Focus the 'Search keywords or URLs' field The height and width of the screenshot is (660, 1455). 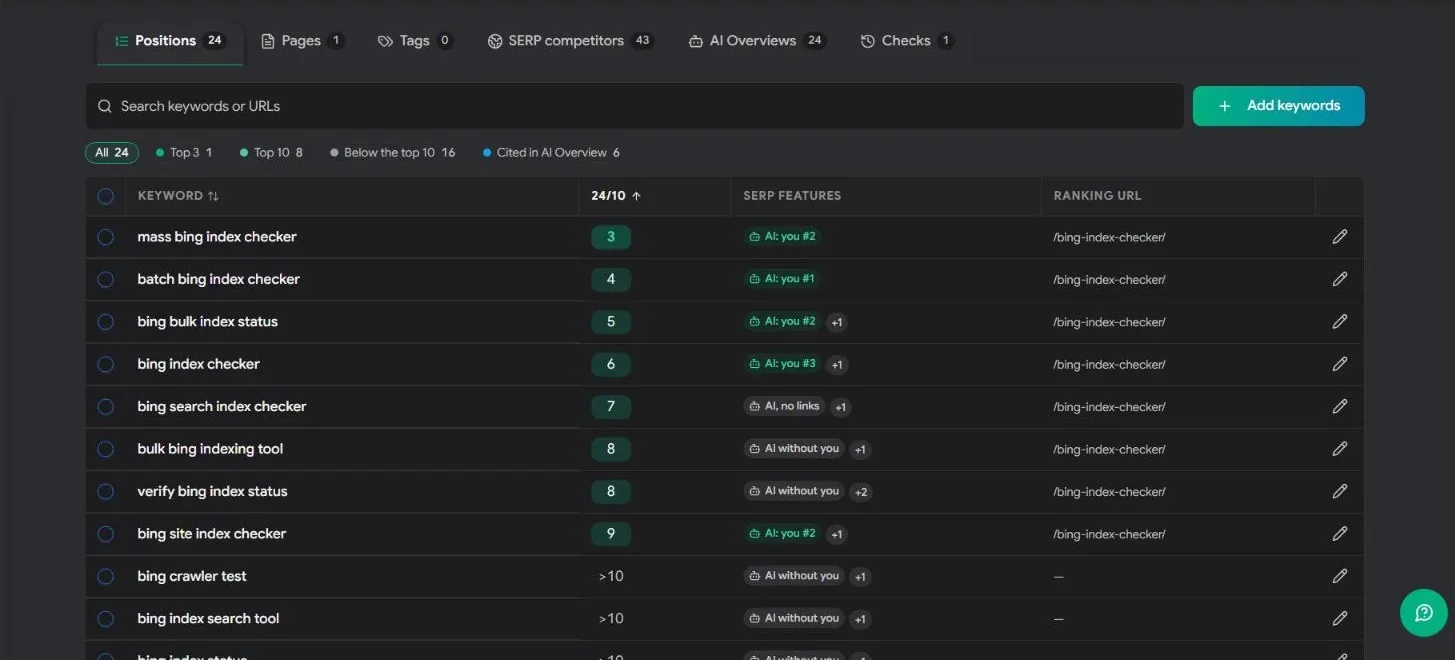click(x=634, y=106)
